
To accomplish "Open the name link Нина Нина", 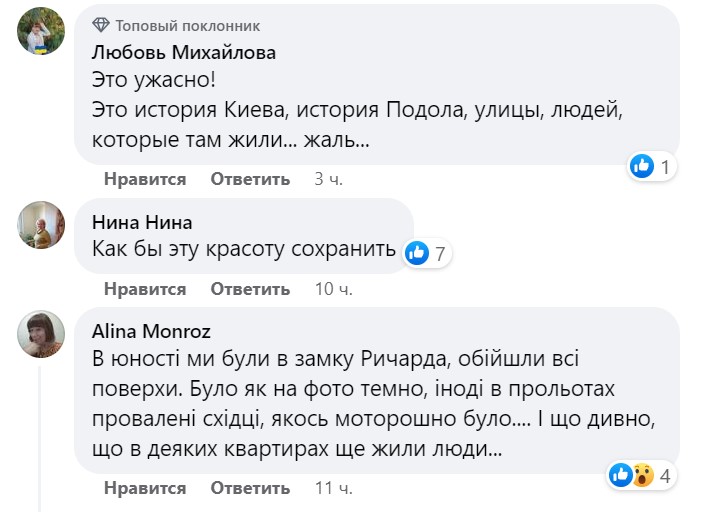I will [x=141, y=222].
